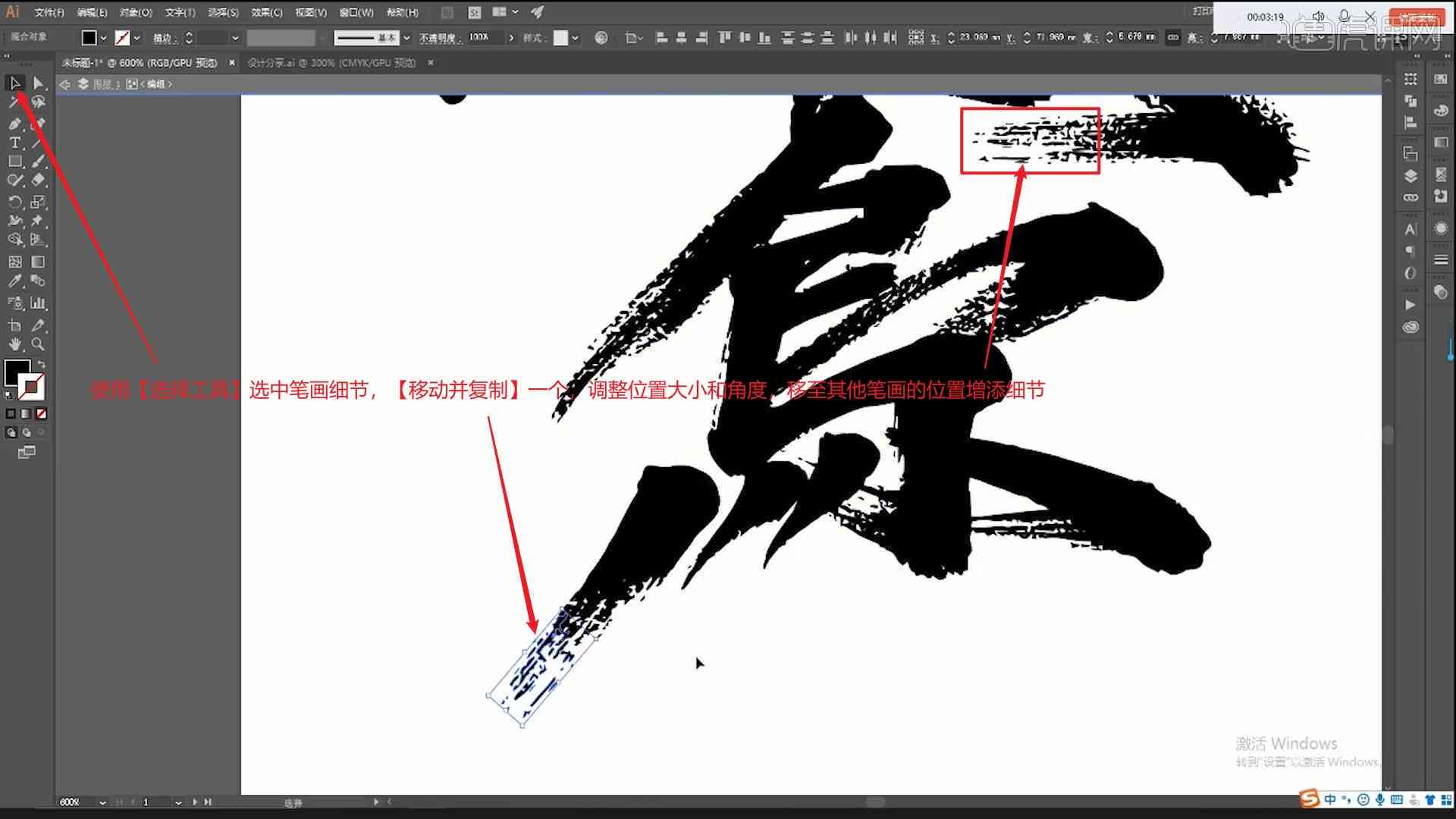Select the Column Graph tool

click(38, 303)
